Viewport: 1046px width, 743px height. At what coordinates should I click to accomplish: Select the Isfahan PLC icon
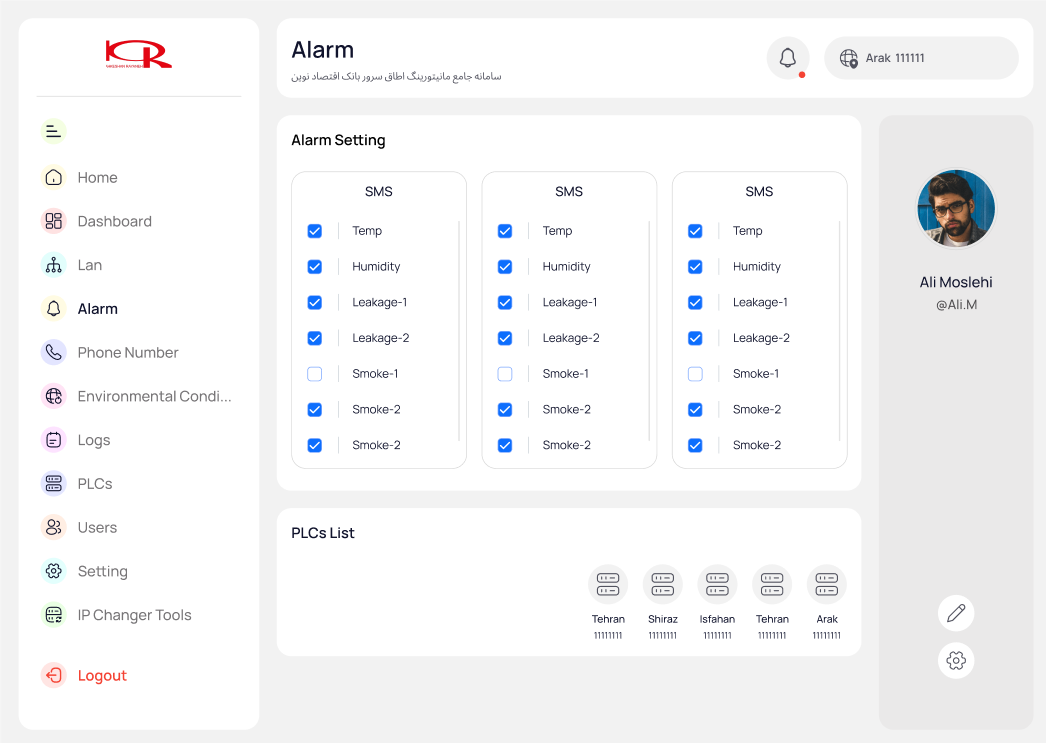tap(717, 585)
